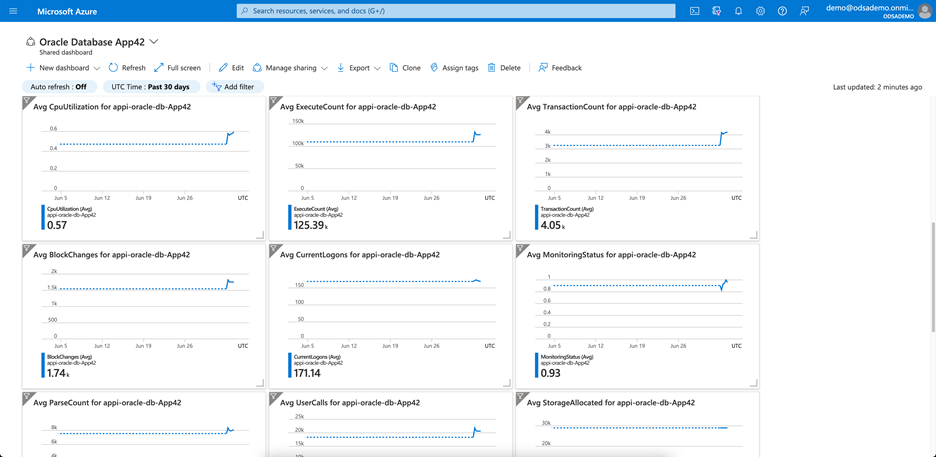Edit the dashboard
This screenshot has width=936, height=457.
click(x=232, y=68)
